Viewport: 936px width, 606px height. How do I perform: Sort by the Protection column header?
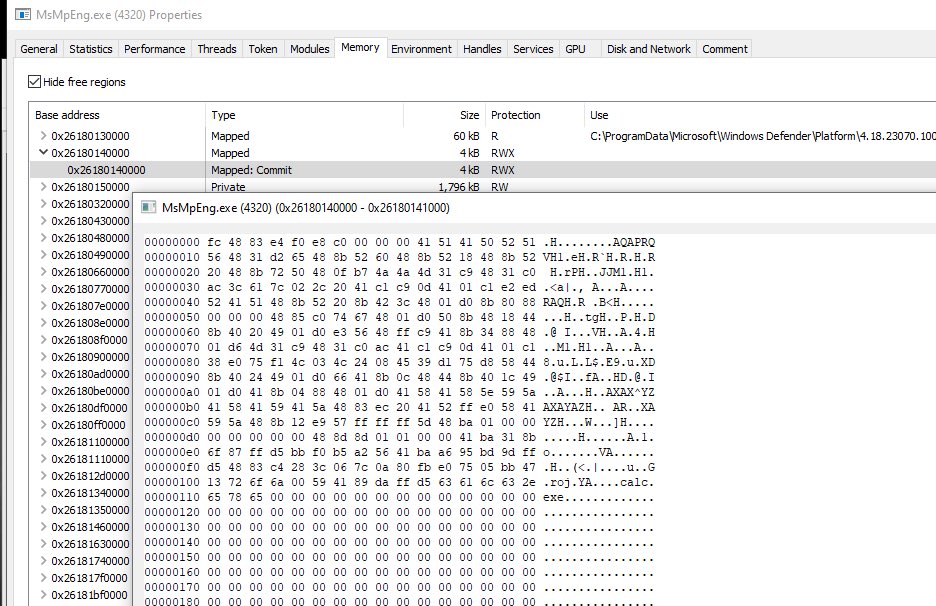(x=535, y=115)
